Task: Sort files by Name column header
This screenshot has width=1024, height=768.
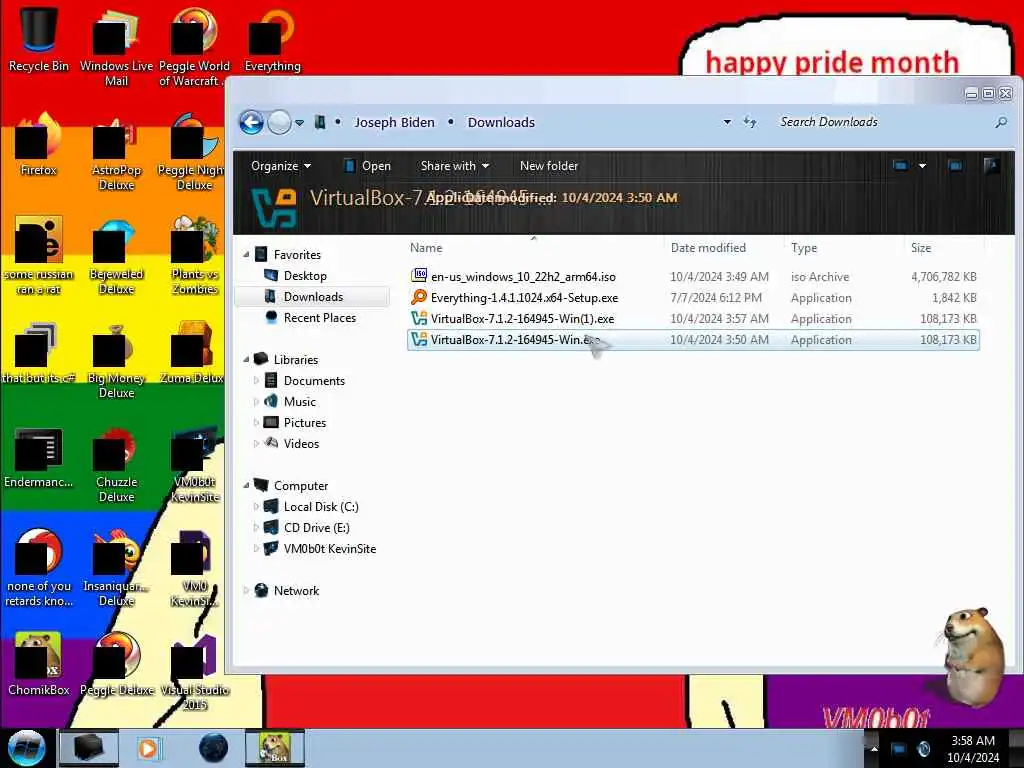Action: [534, 248]
